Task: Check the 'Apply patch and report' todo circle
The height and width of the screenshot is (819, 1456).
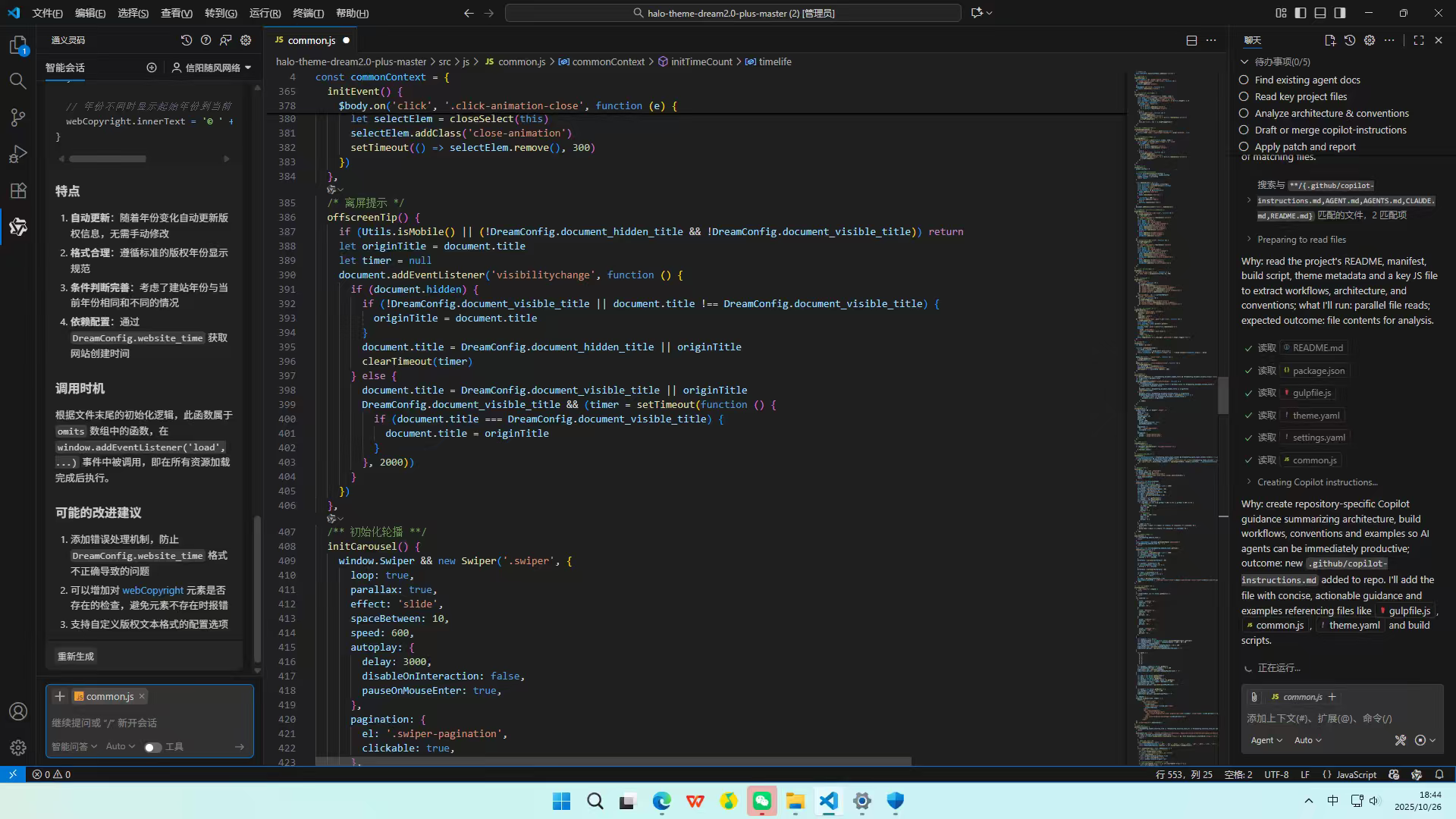Action: [1244, 146]
